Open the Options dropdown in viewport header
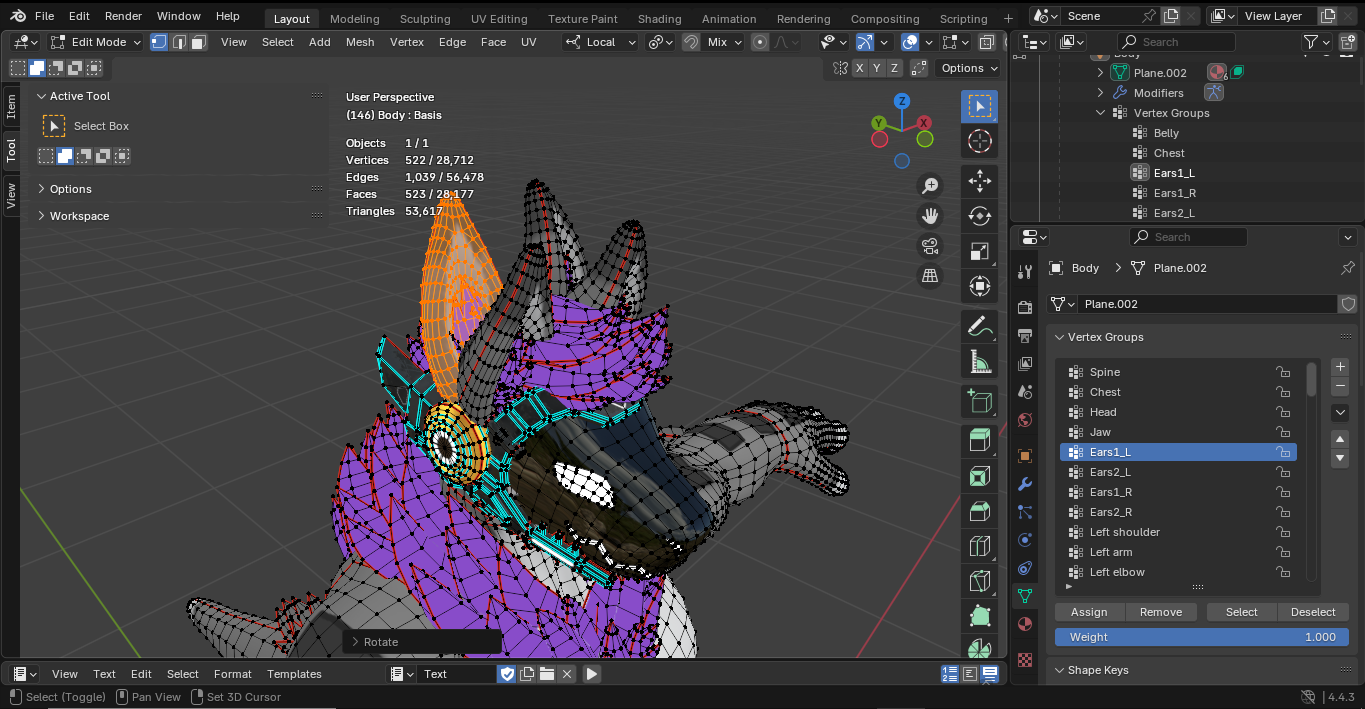The width and height of the screenshot is (1365, 709). [x=969, y=68]
